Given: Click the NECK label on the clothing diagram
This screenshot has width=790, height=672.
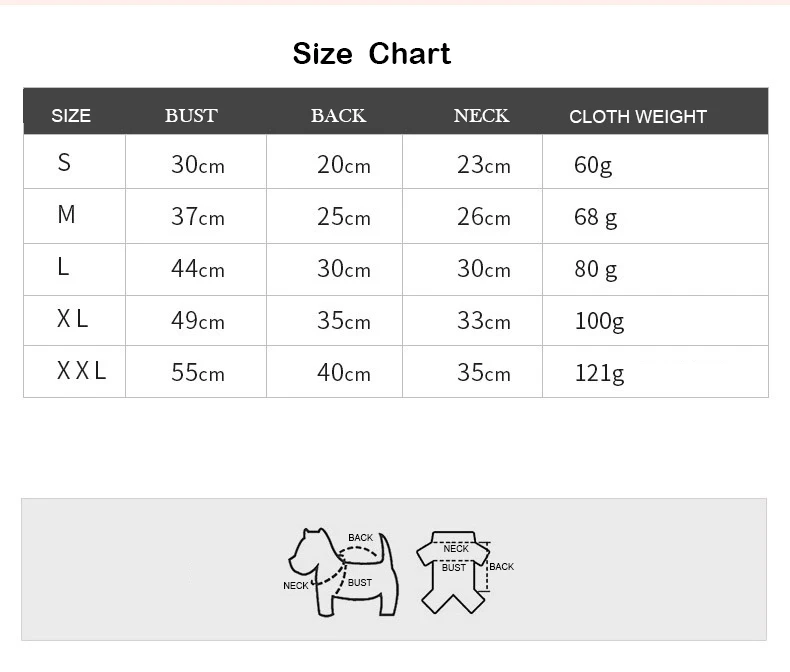Looking at the screenshot, I should 456,549.
